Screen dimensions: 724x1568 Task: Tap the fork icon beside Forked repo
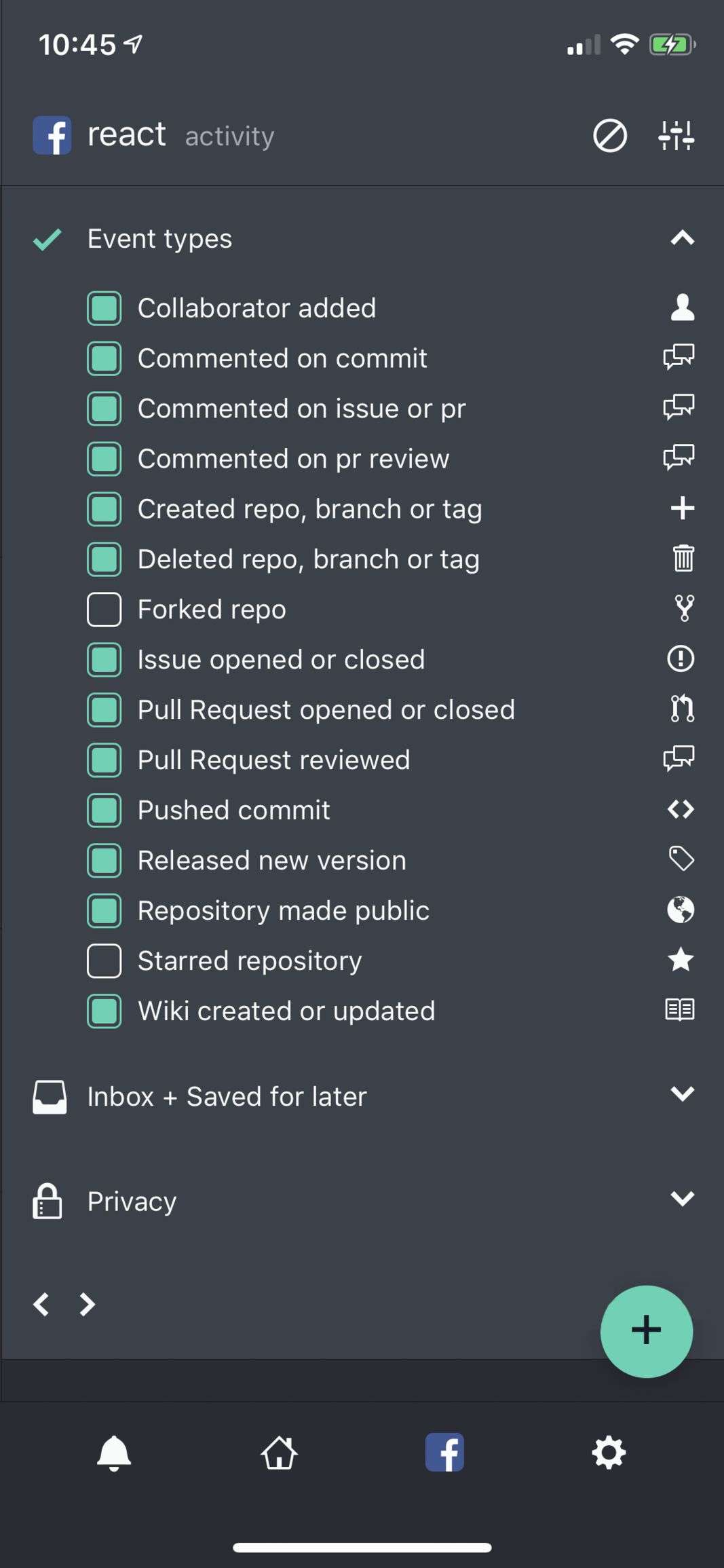pos(684,609)
